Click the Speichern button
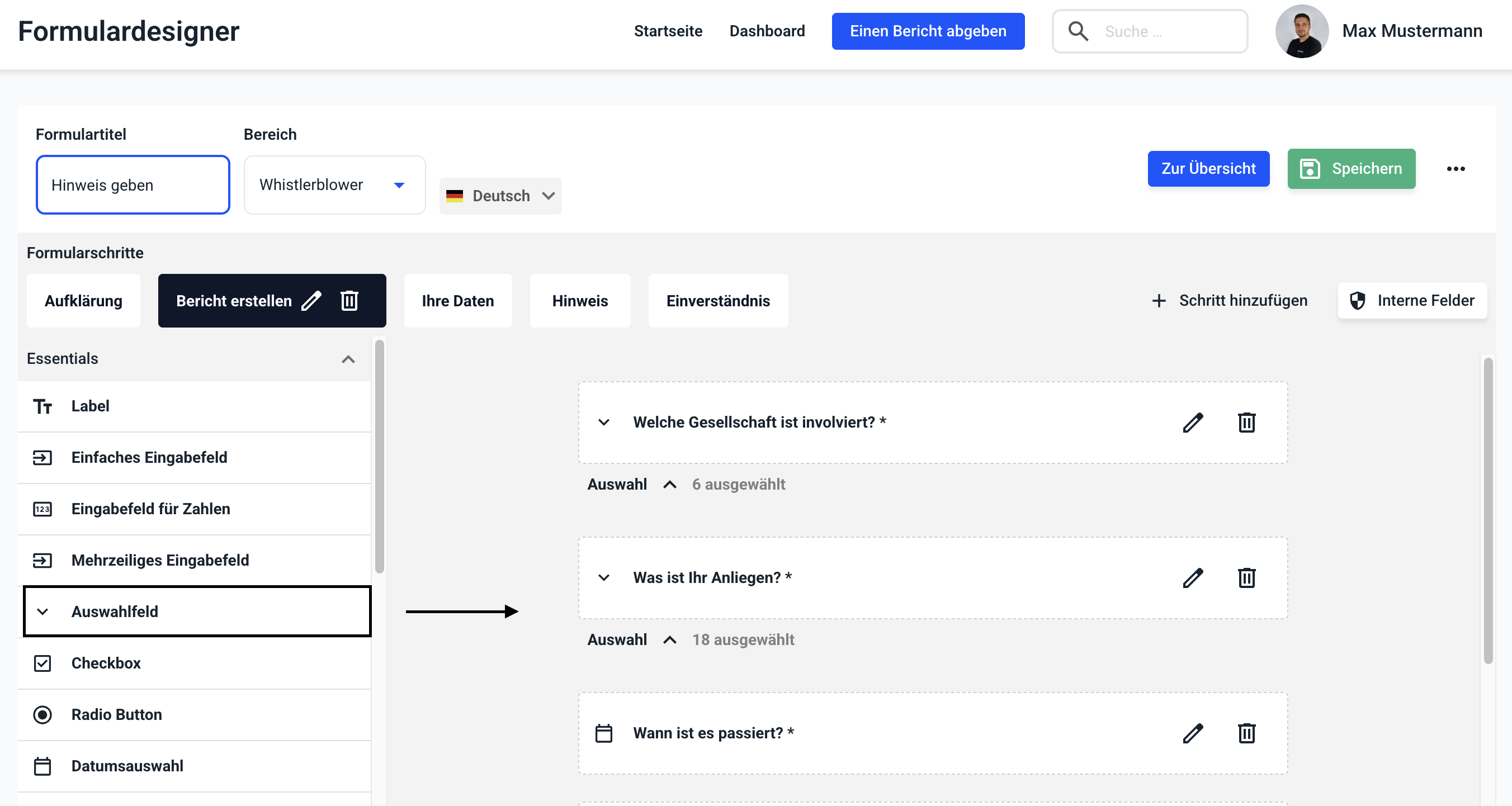 click(x=1350, y=169)
